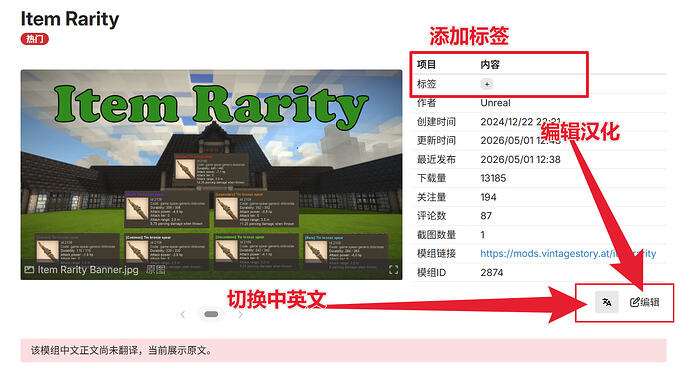Click the 编辑 edit button

645,302
